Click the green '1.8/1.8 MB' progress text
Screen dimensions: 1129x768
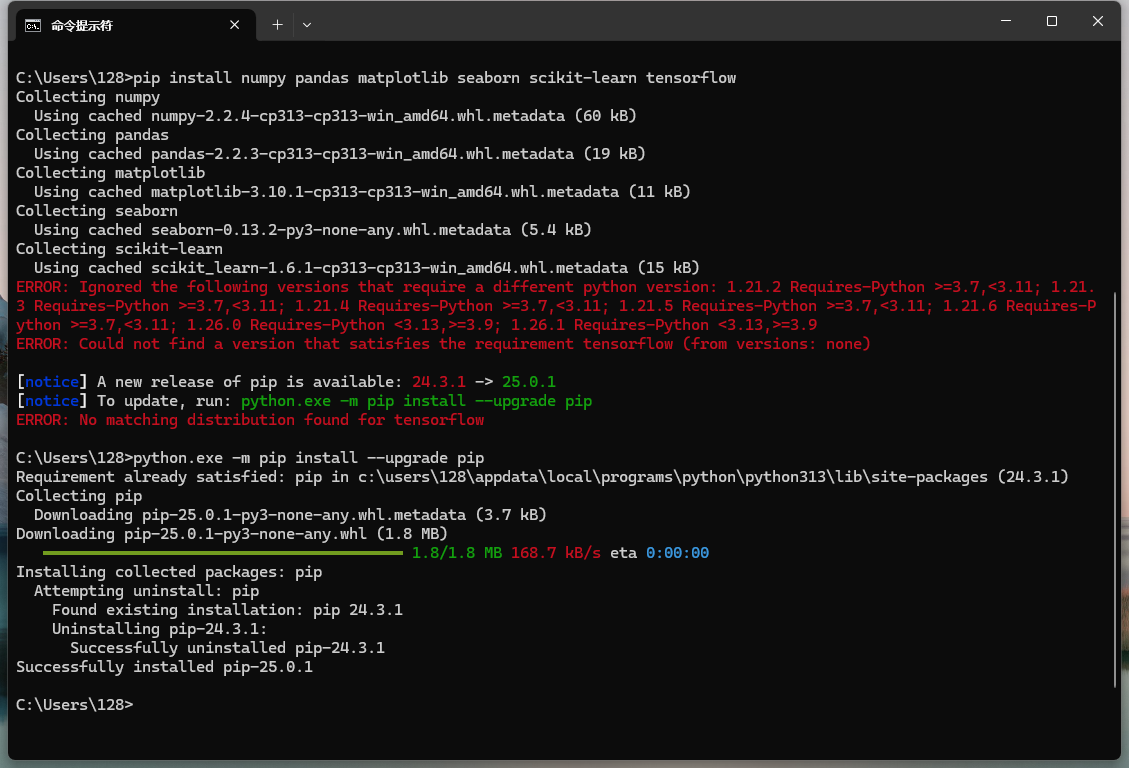tap(456, 553)
